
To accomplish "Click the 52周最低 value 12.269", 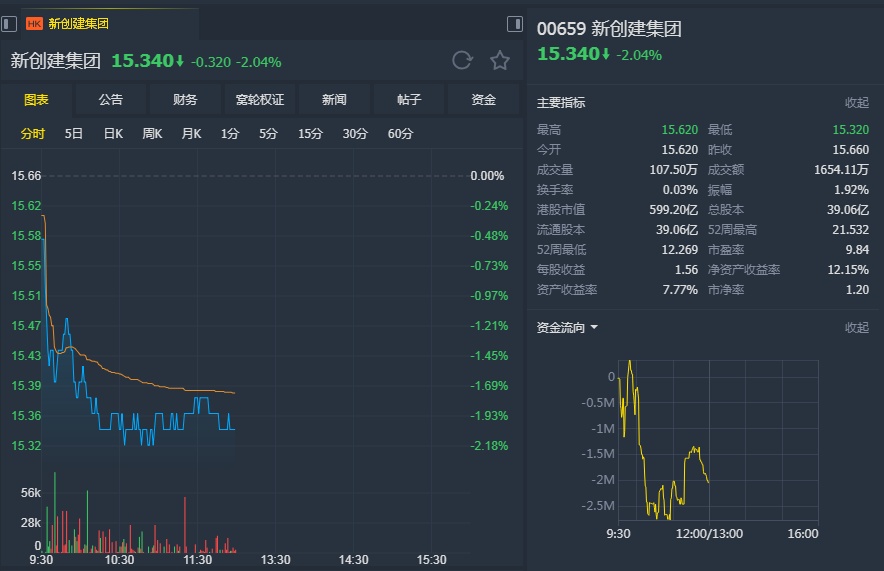I will [x=679, y=250].
